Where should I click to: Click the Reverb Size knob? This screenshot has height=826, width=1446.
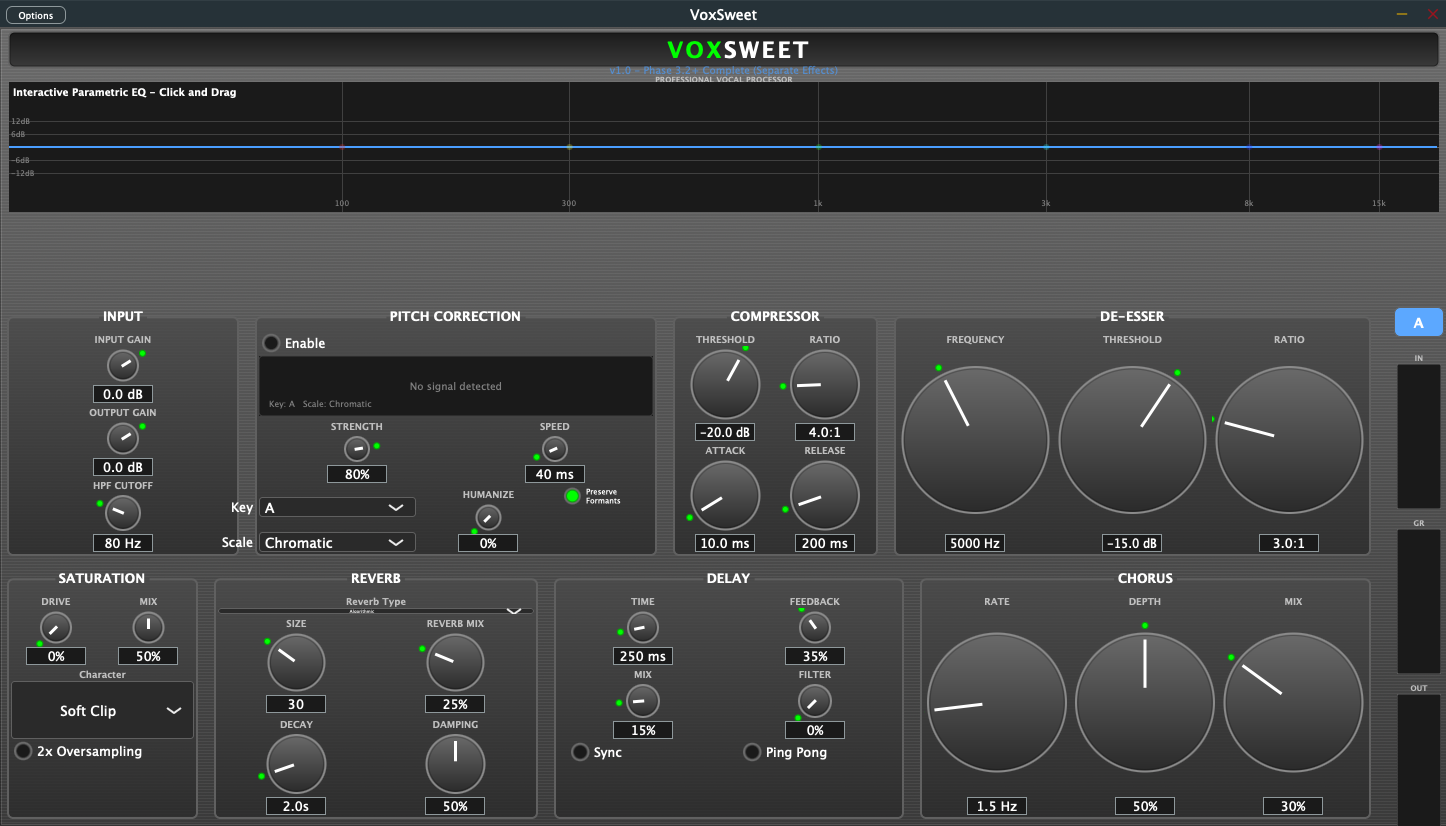click(296, 662)
